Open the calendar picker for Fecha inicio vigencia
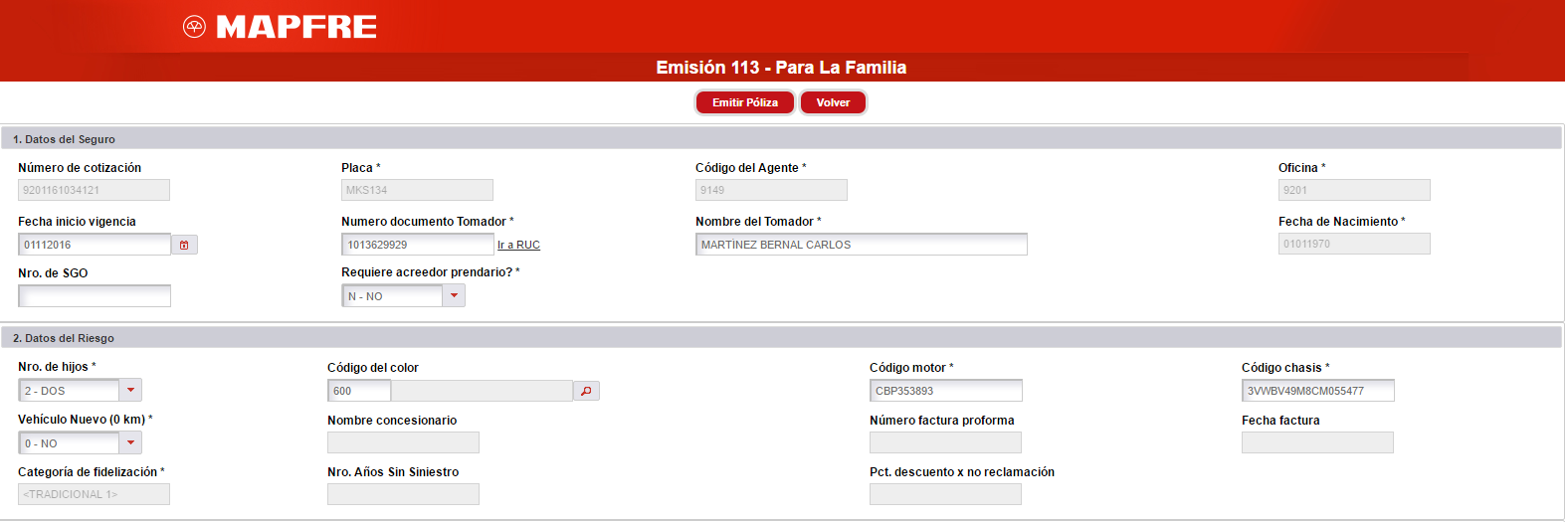 click(x=184, y=245)
